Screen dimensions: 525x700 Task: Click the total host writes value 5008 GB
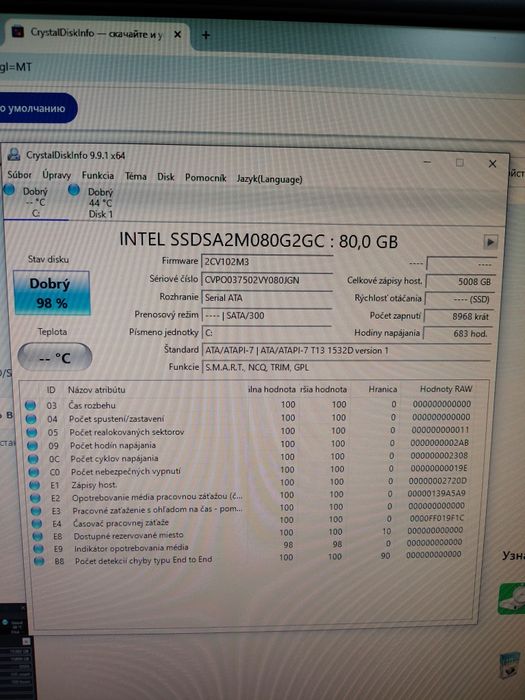coord(460,282)
